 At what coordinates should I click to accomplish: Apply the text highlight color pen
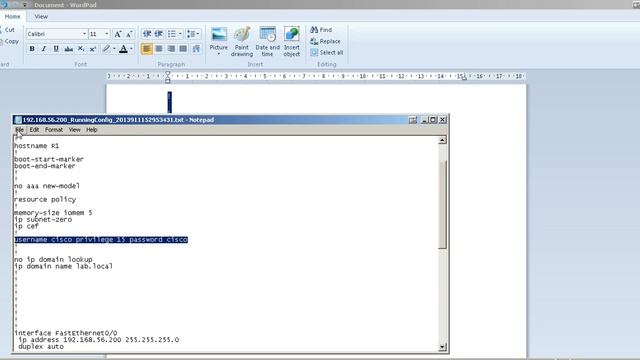click(x=106, y=49)
